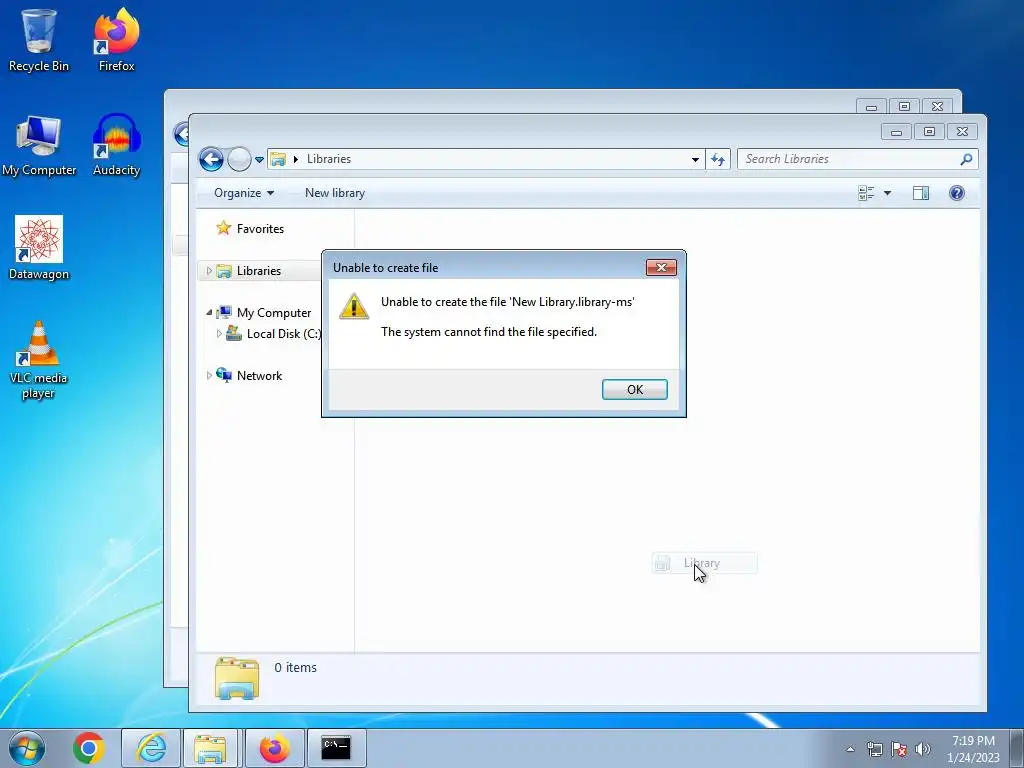Image resolution: width=1024 pixels, height=768 pixels.
Task: Click the Libraries icon in address bar
Action: (x=278, y=159)
